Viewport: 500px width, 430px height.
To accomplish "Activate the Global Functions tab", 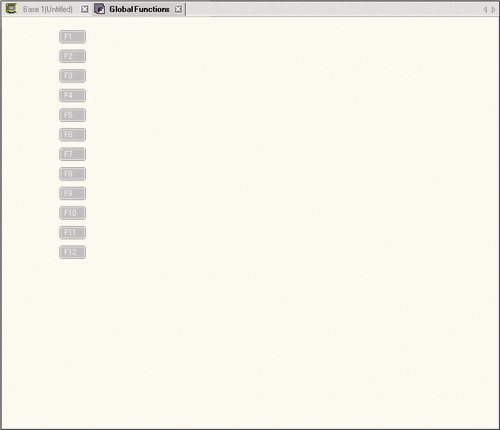I will 139,9.
